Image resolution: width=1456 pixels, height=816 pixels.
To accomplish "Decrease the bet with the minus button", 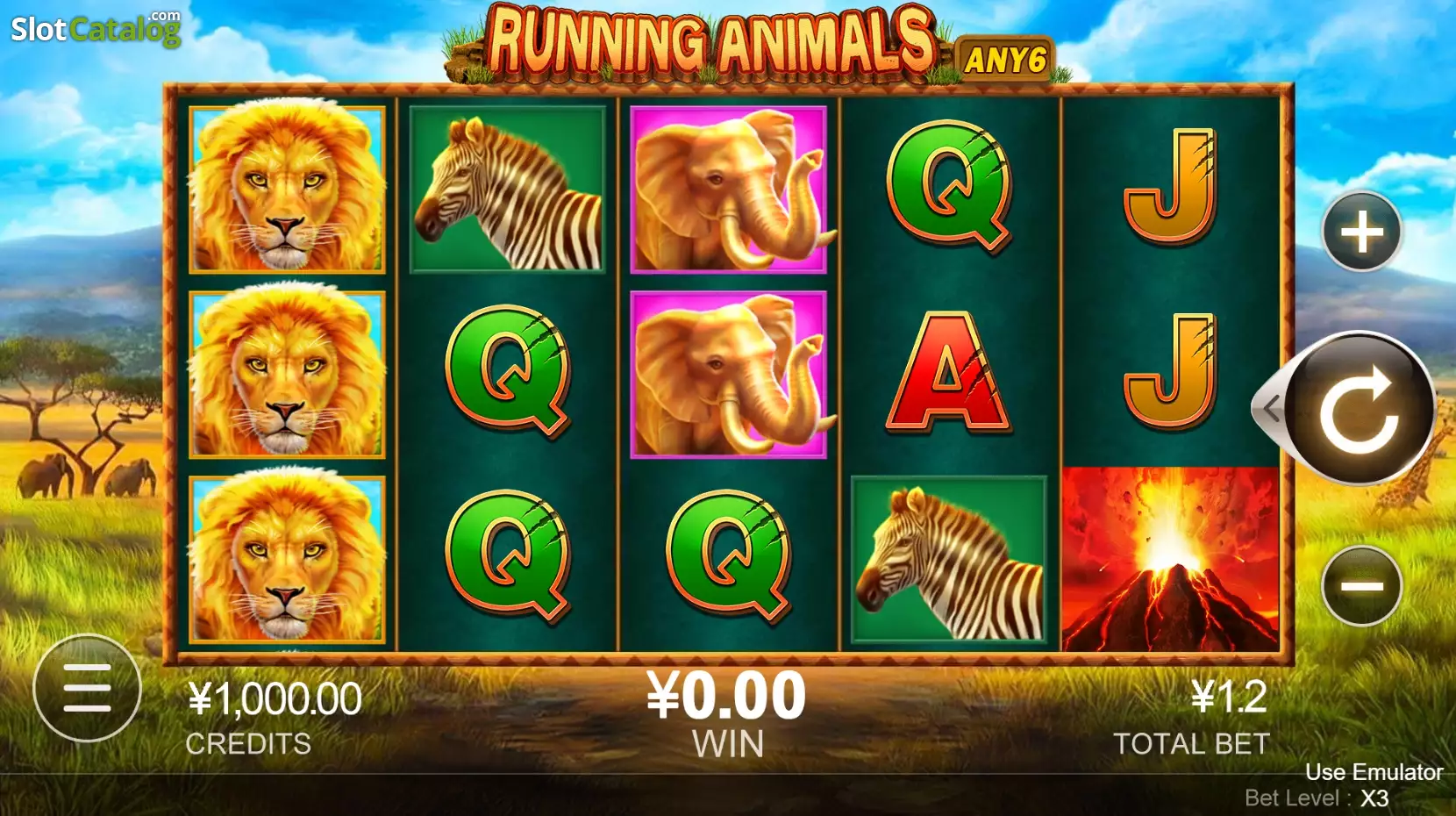I will pos(1362,585).
